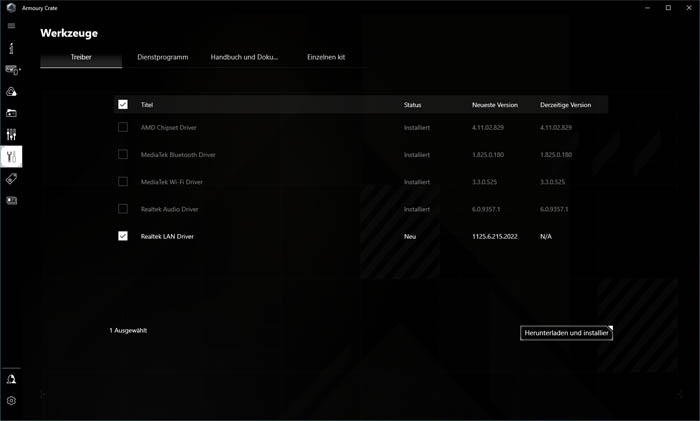The image size is (700, 421).
Task: Open the deals price-tag sidebar icon
Action: [x=11, y=179]
